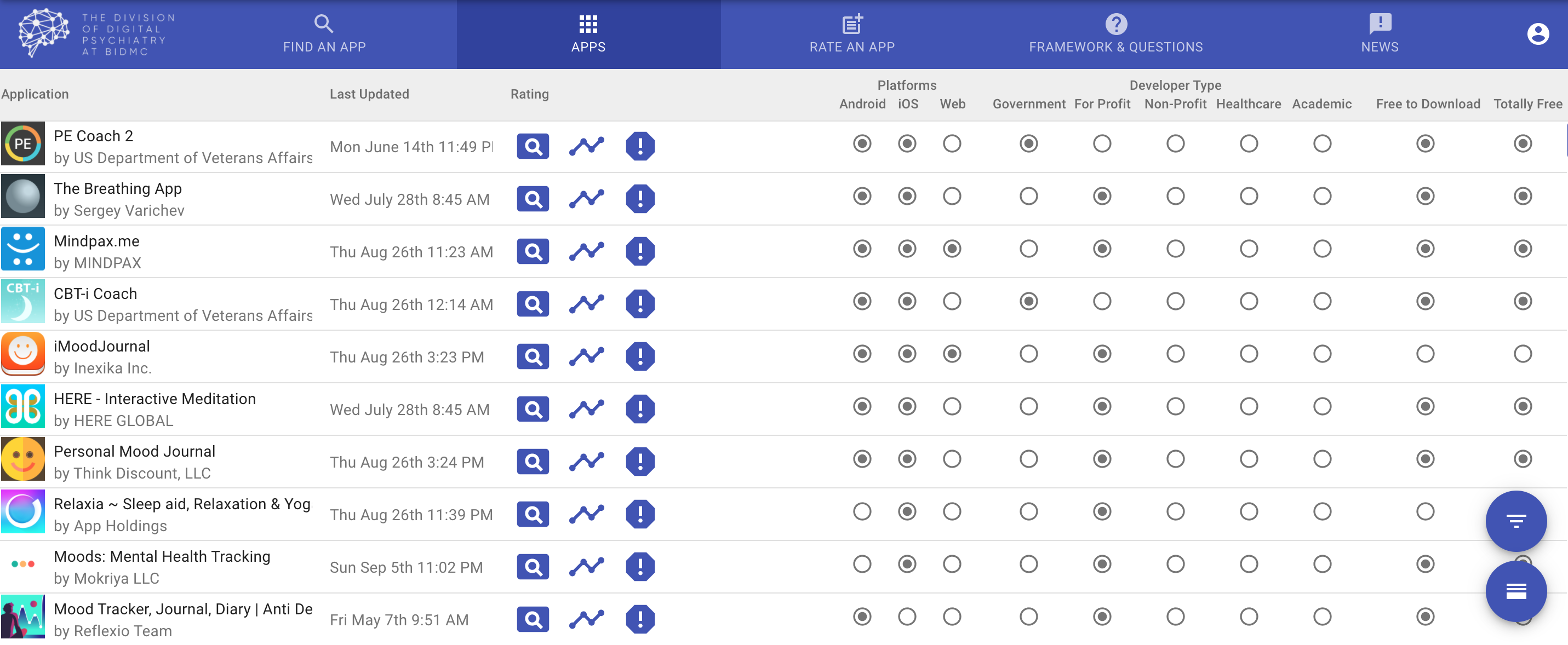The height and width of the screenshot is (645, 1568).
Task: Sort by the Last Updated column header
Action: coord(369,94)
